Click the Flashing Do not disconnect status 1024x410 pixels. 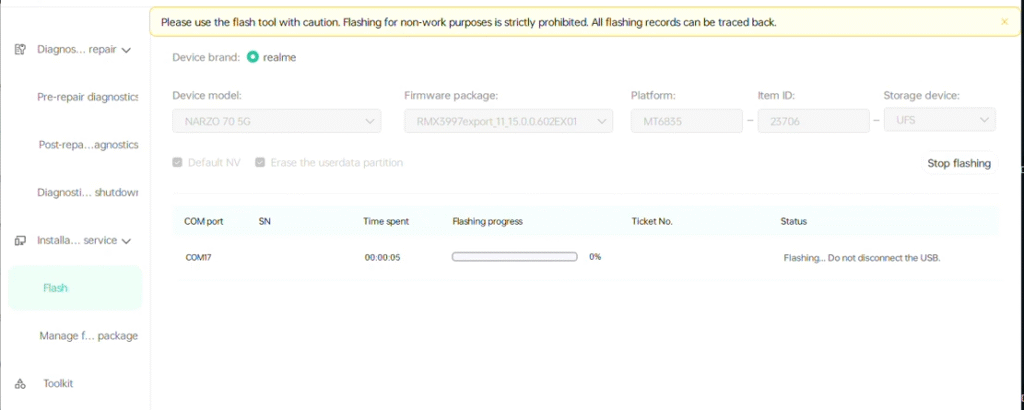tap(861, 257)
